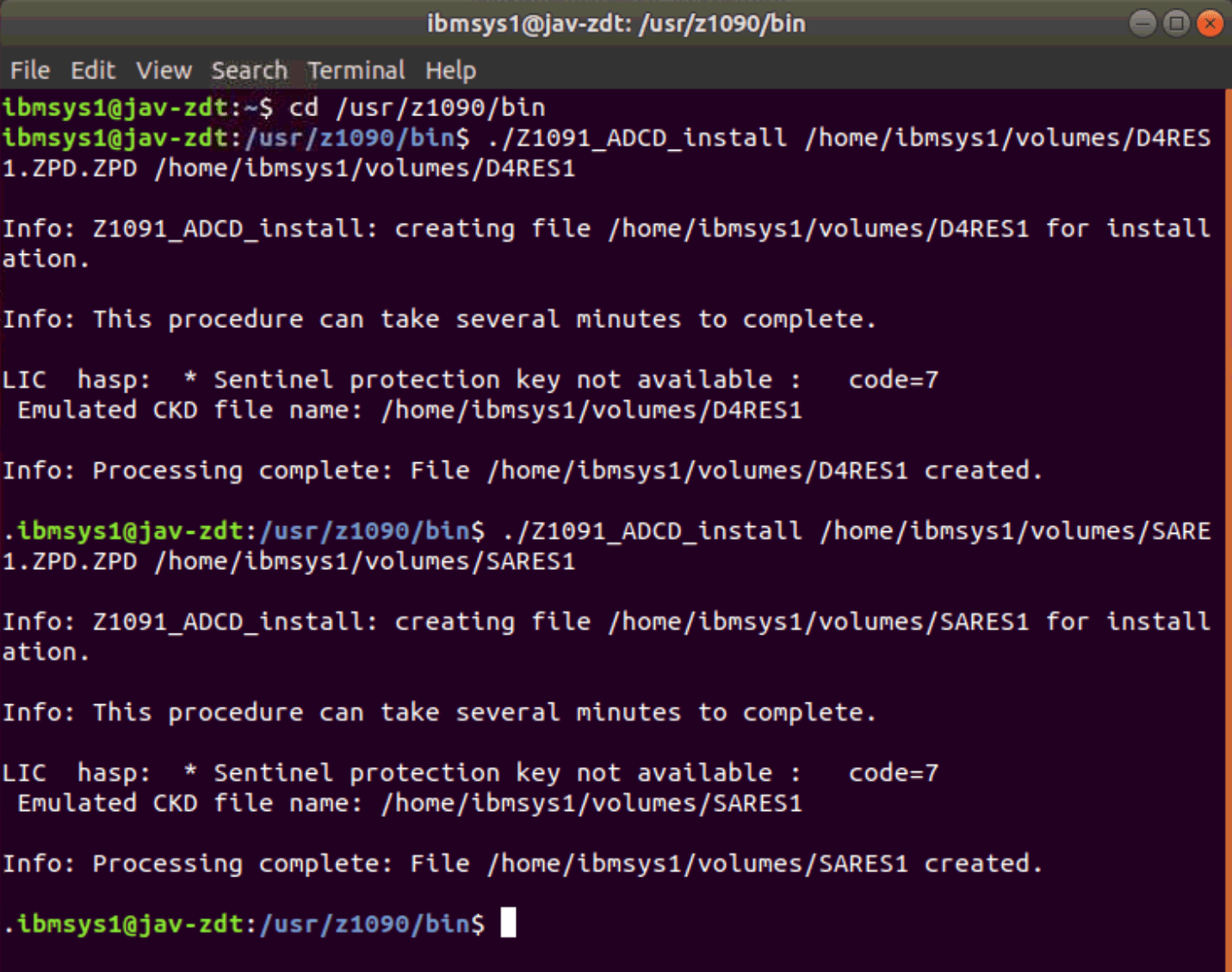Click the Emulated CKD path ending in D4RES1
Screen dimensions: 1232x972
[591, 410]
